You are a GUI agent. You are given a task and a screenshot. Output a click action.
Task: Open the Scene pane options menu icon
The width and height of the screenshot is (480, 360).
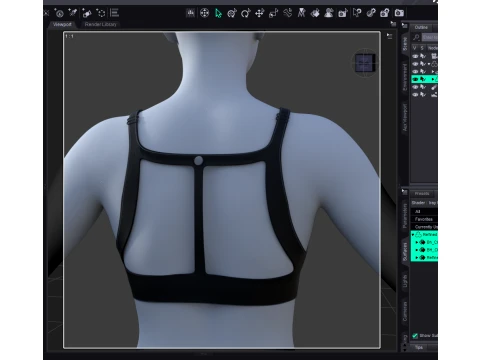(404, 26)
